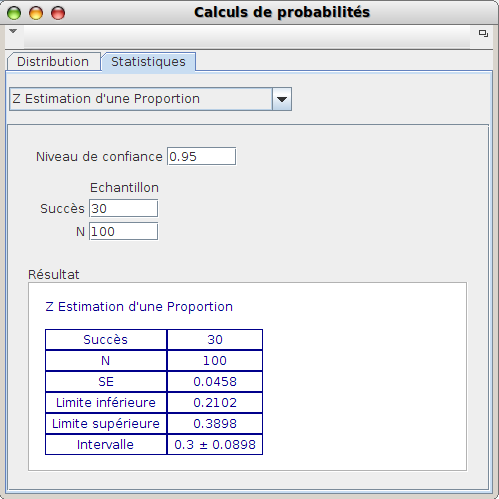Viewport: 499px width, 499px height.
Task: Click the Limite supérieure value 0.3898
Action: pyautogui.click(x=215, y=424)
